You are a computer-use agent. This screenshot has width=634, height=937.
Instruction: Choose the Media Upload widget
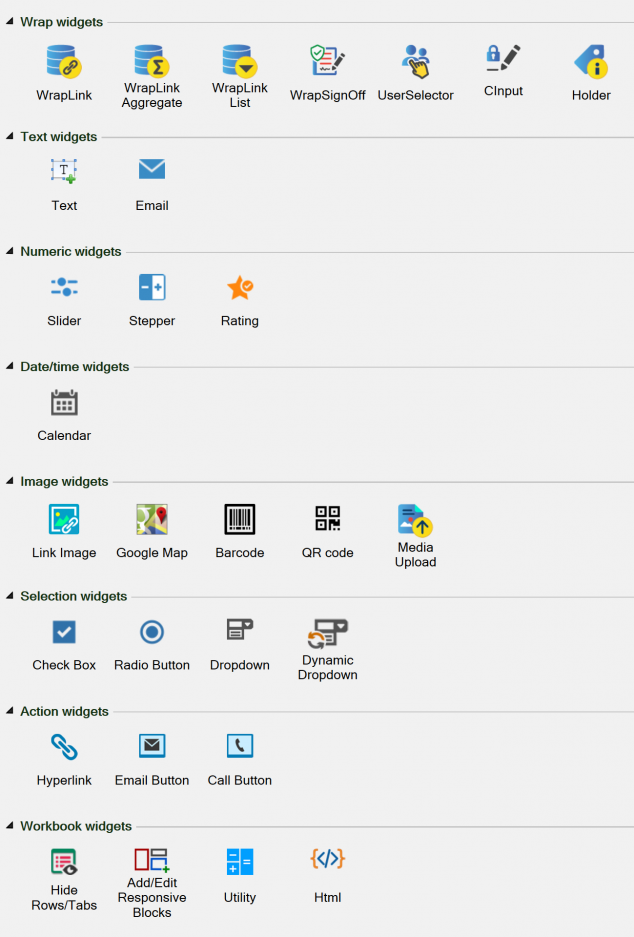point(415,522)
